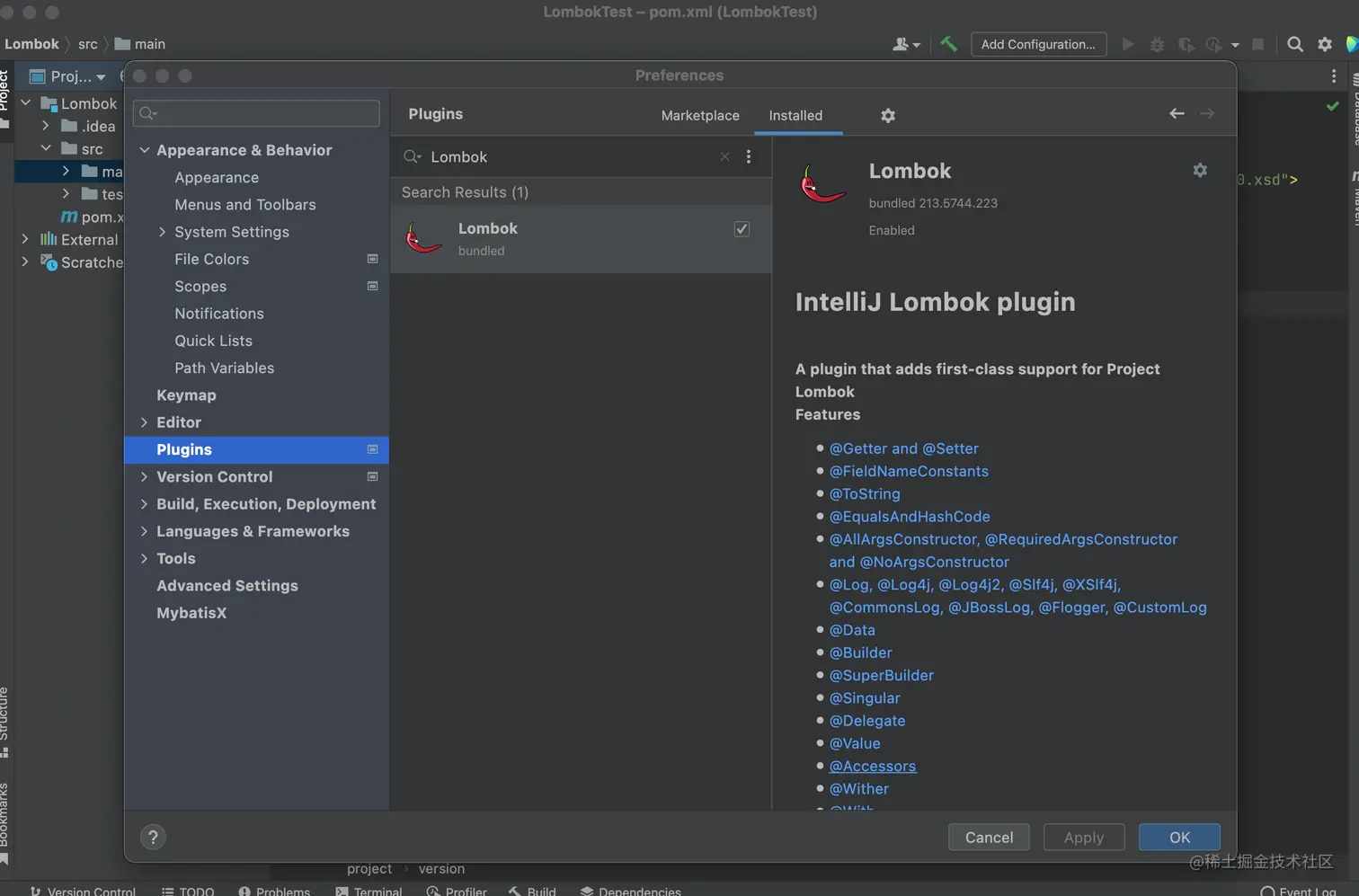Open plugin search options three-dot menu
1359x896 pixels.
749,156
